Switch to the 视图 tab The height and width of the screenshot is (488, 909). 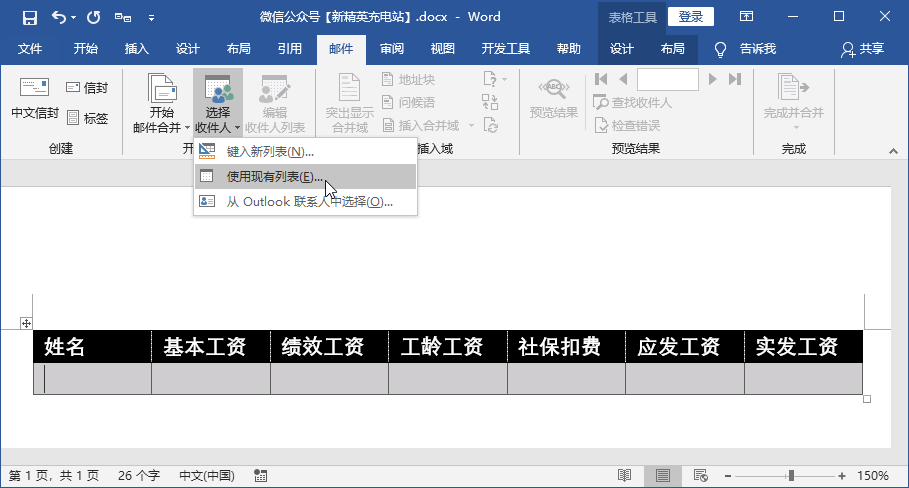tap(442, 49)
